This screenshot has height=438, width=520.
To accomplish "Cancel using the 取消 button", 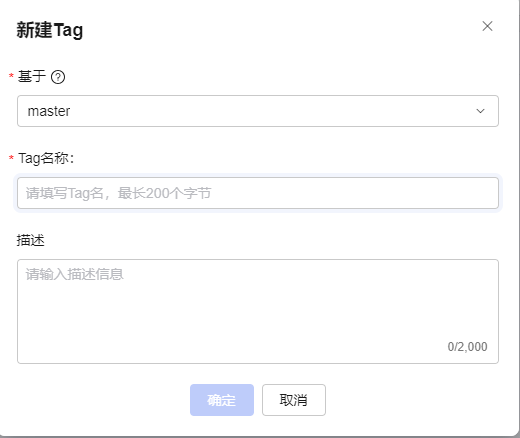I will (x=294, y=400).
